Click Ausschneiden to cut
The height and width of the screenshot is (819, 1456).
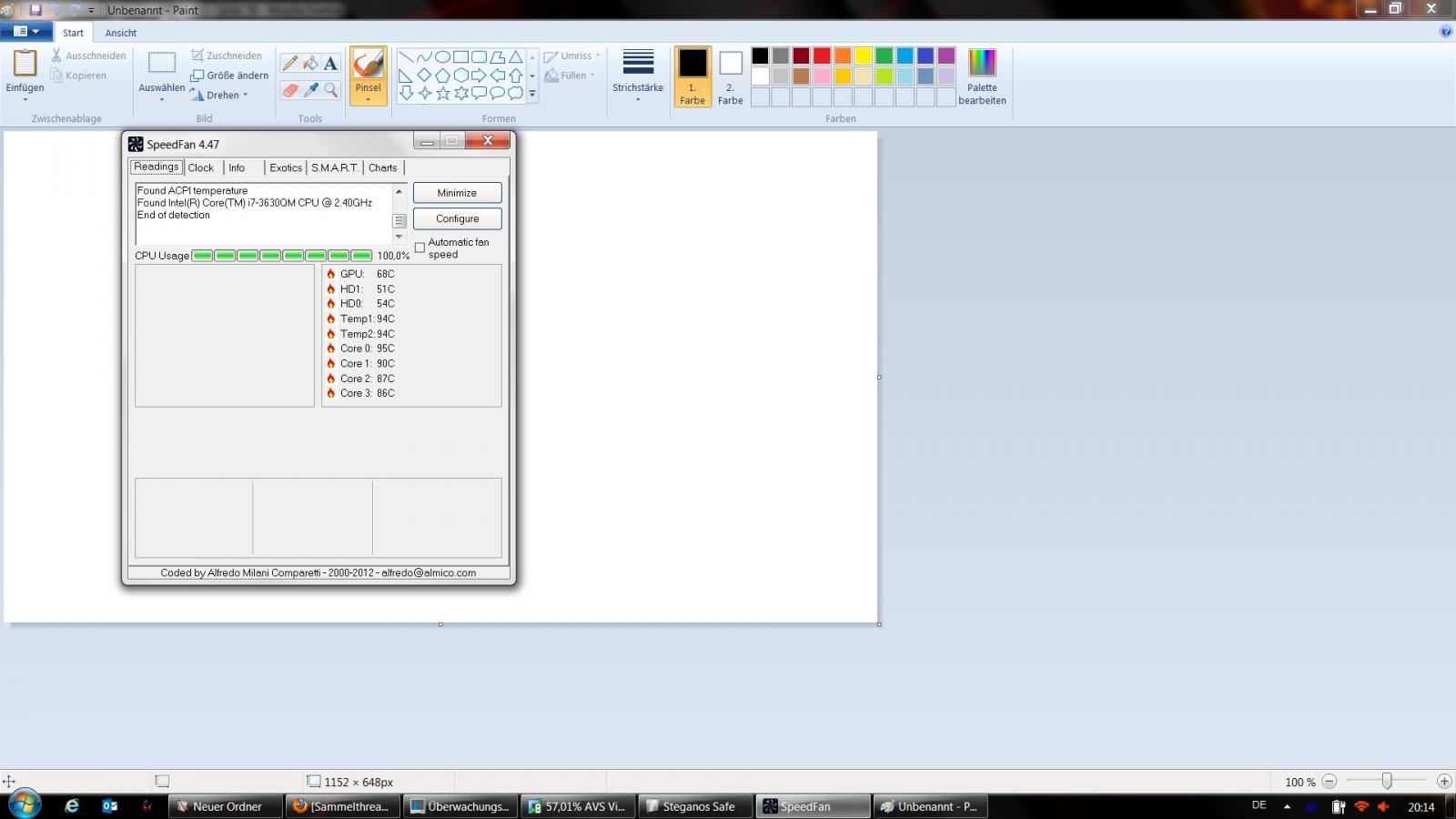pyautogui.click(x=88, y=56)
